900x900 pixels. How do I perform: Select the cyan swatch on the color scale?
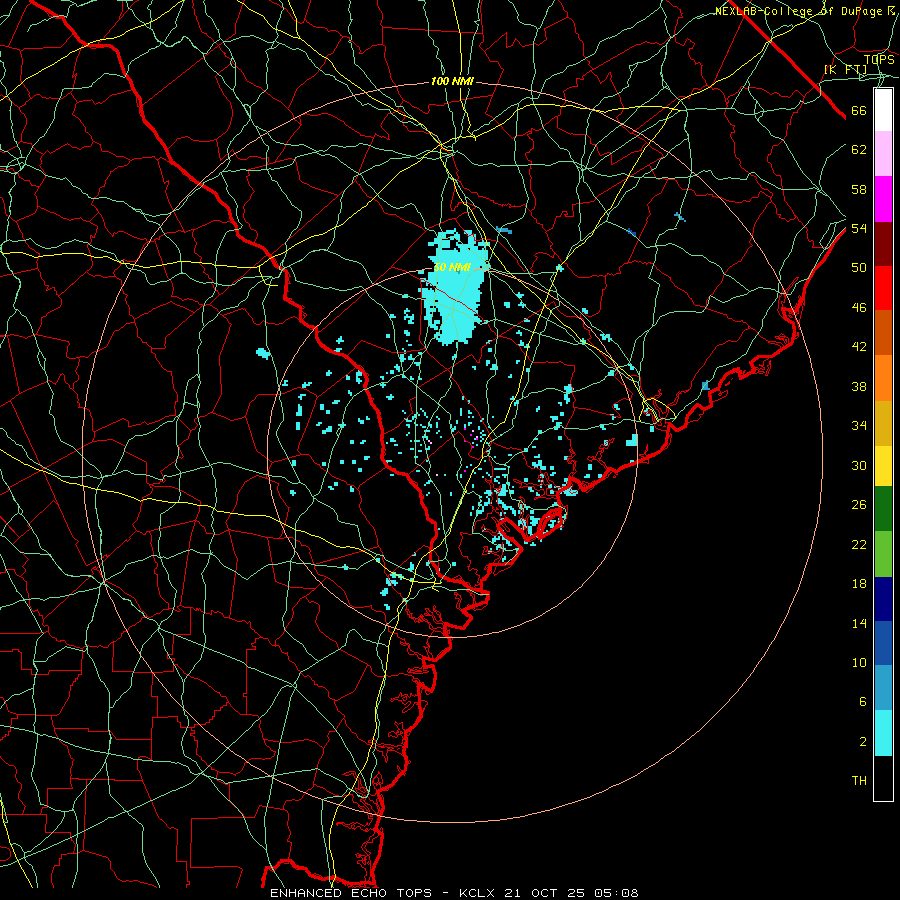[x=883, y=733]
